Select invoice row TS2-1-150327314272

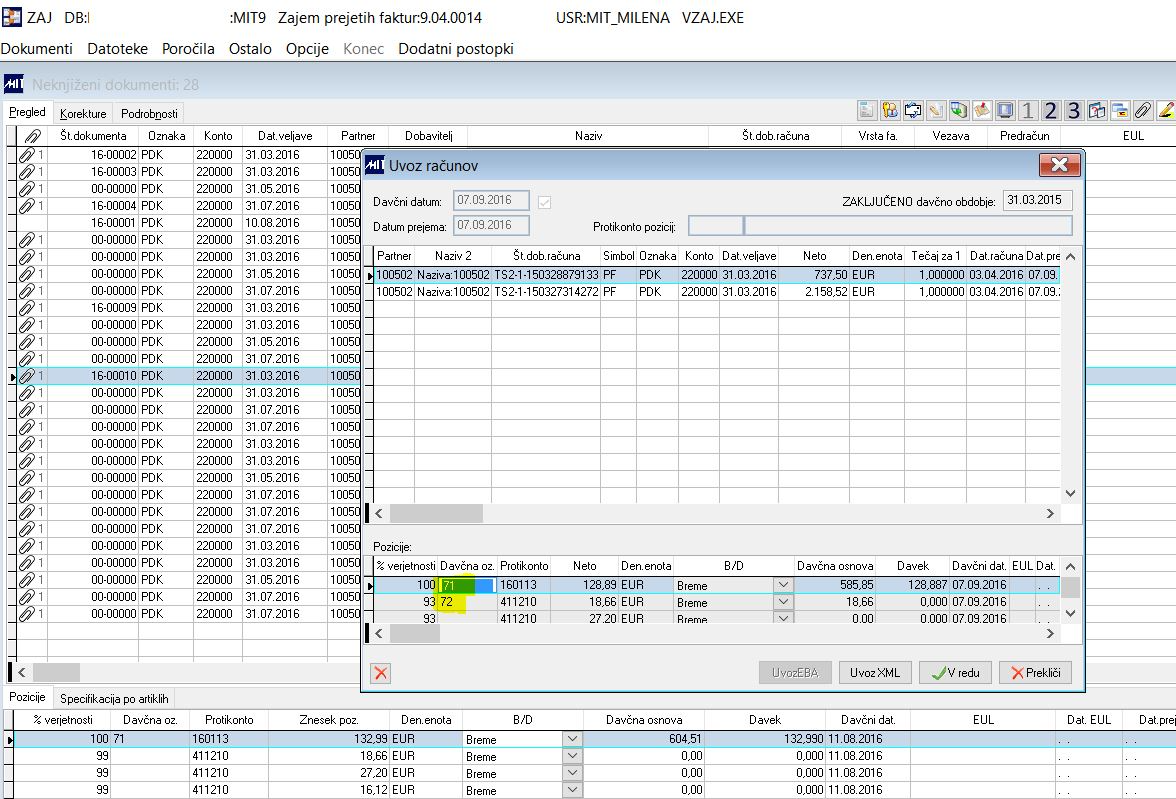(x=546, y=291)
